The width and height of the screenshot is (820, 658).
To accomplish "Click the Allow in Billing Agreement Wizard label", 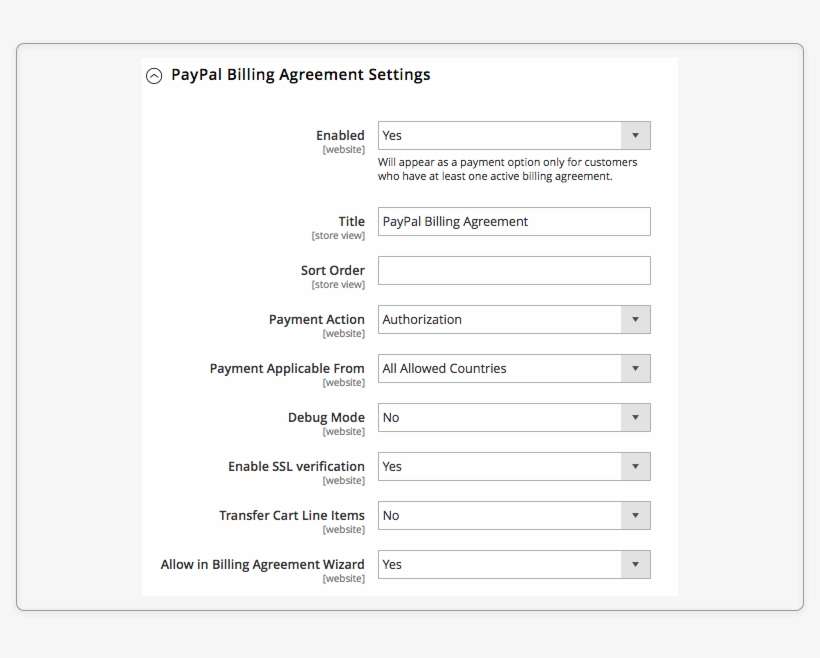I will (263, 565).
